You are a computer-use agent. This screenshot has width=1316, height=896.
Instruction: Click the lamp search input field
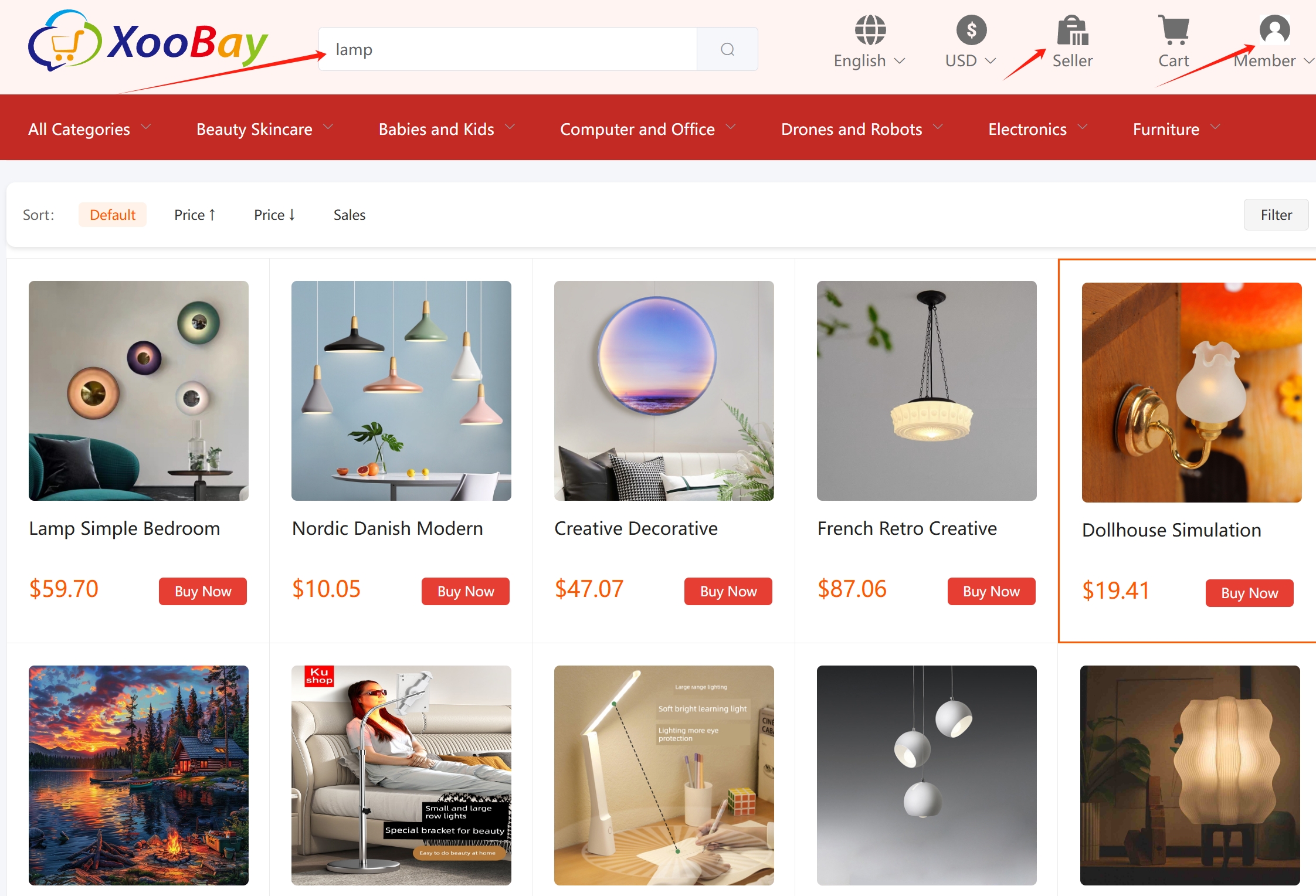508,49
